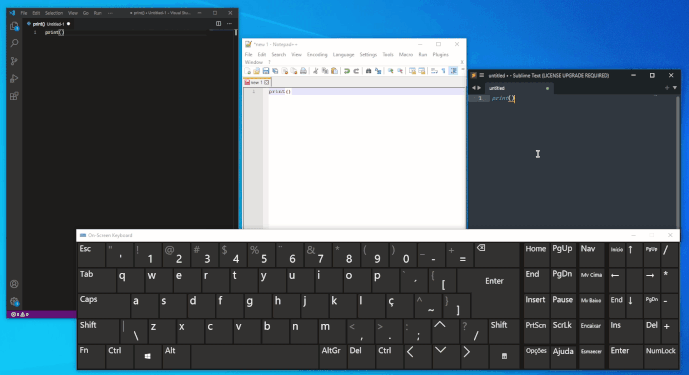Split the VS Code editor right
The image size is (689, 375).
(218, 24)
